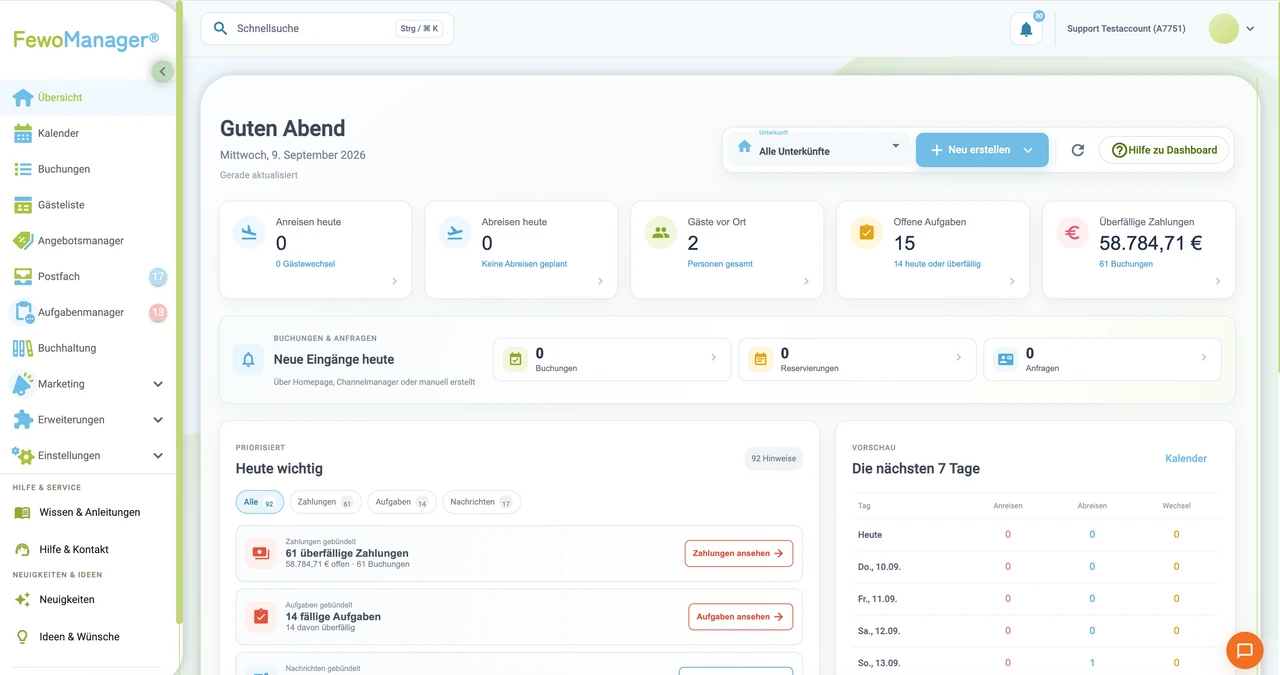Open the account menu chevron
The height and width of the screenshot is (675, 1280).
coord(1250,29)
